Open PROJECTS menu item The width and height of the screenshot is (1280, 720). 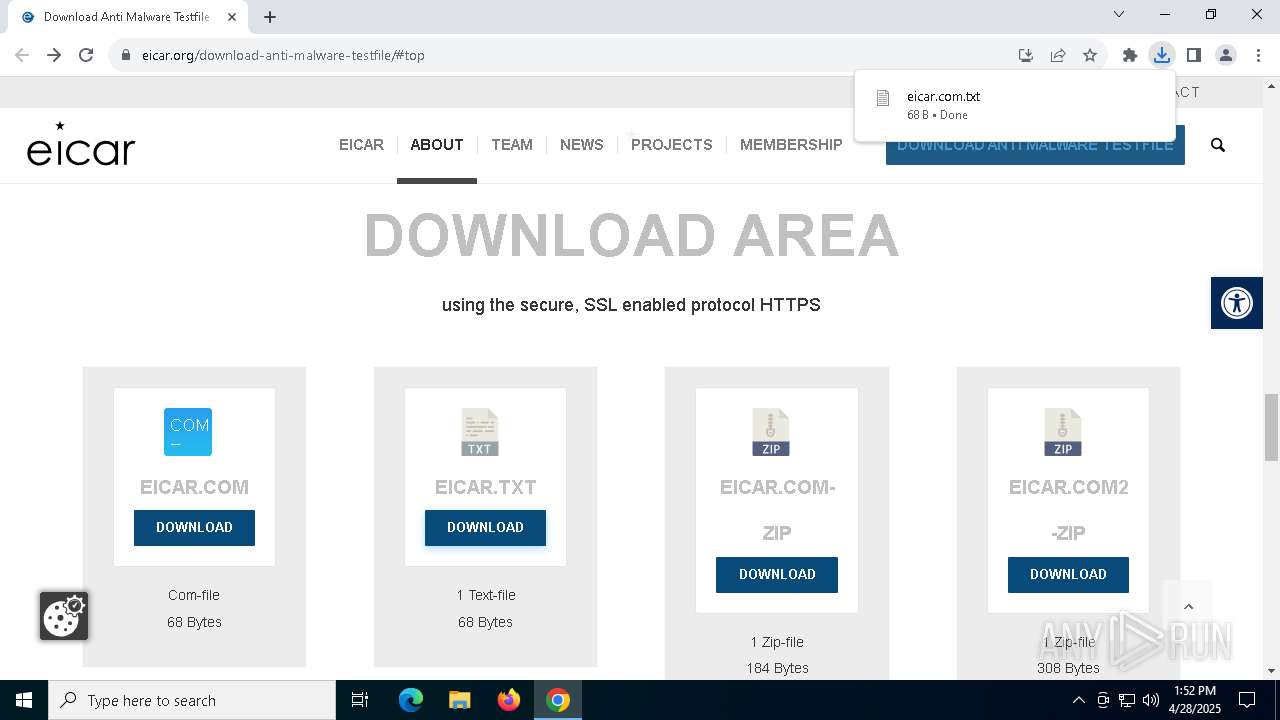coord(672,145)
